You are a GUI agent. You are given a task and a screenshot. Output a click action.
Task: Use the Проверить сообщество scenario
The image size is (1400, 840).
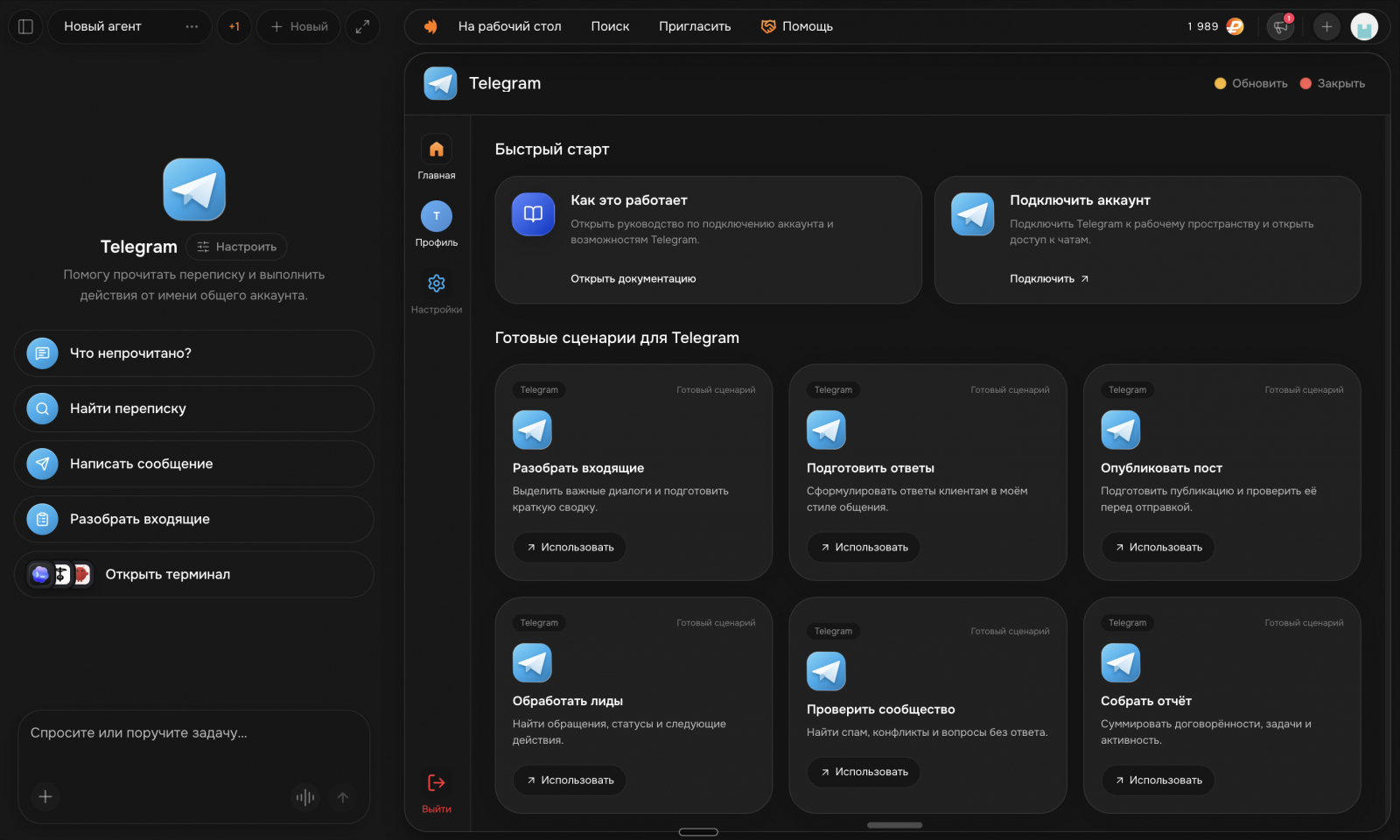pyautogui.click(x=864, y=772)
